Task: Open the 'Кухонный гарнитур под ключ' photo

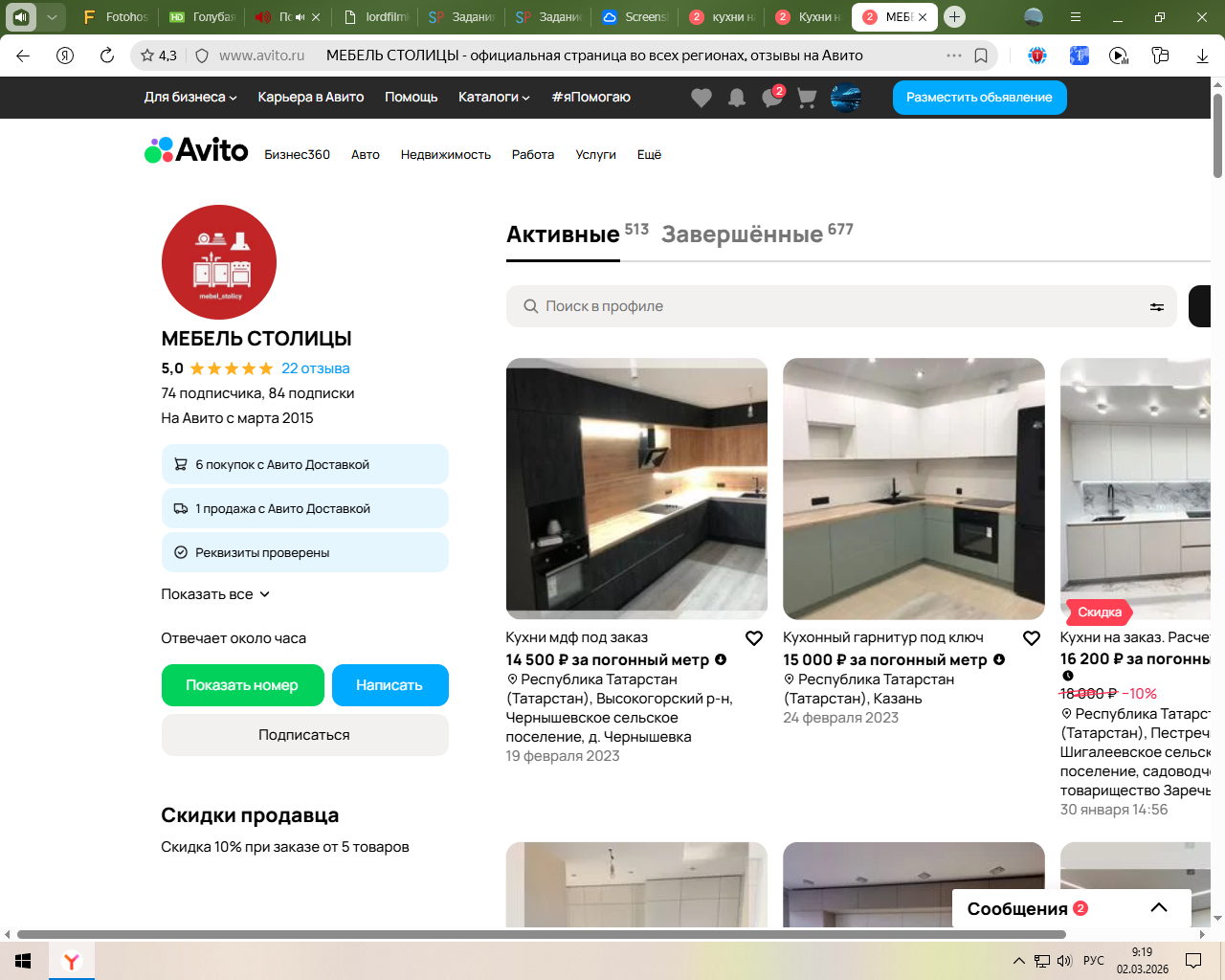Action: pos(914,489)
